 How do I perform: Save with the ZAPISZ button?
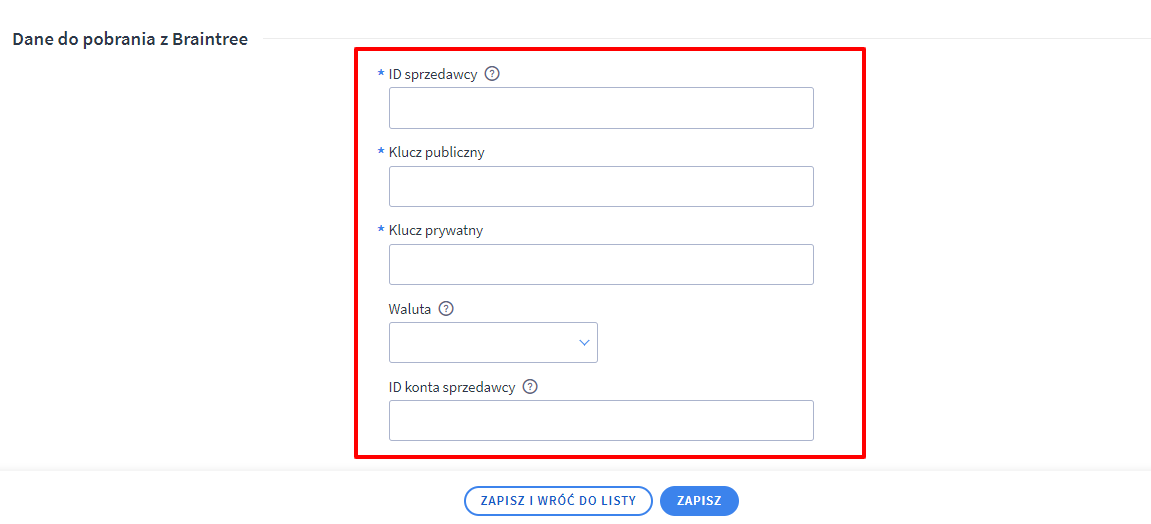tap(699, 501)
